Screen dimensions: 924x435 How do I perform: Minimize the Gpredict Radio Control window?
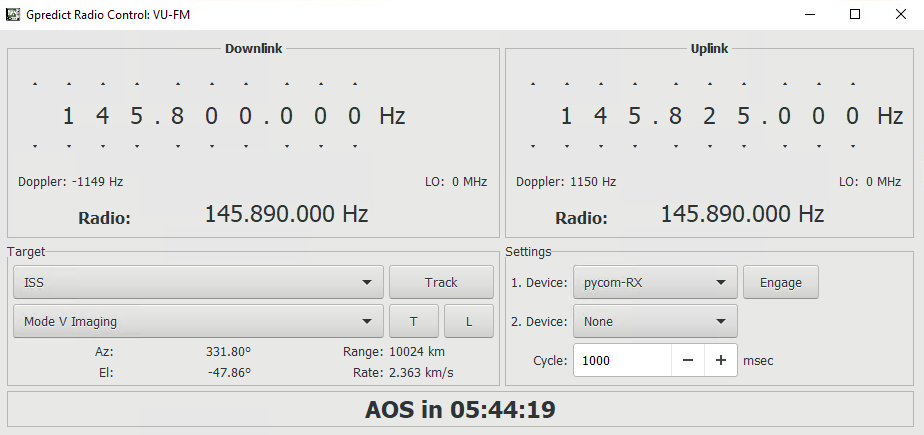(809, 15)
